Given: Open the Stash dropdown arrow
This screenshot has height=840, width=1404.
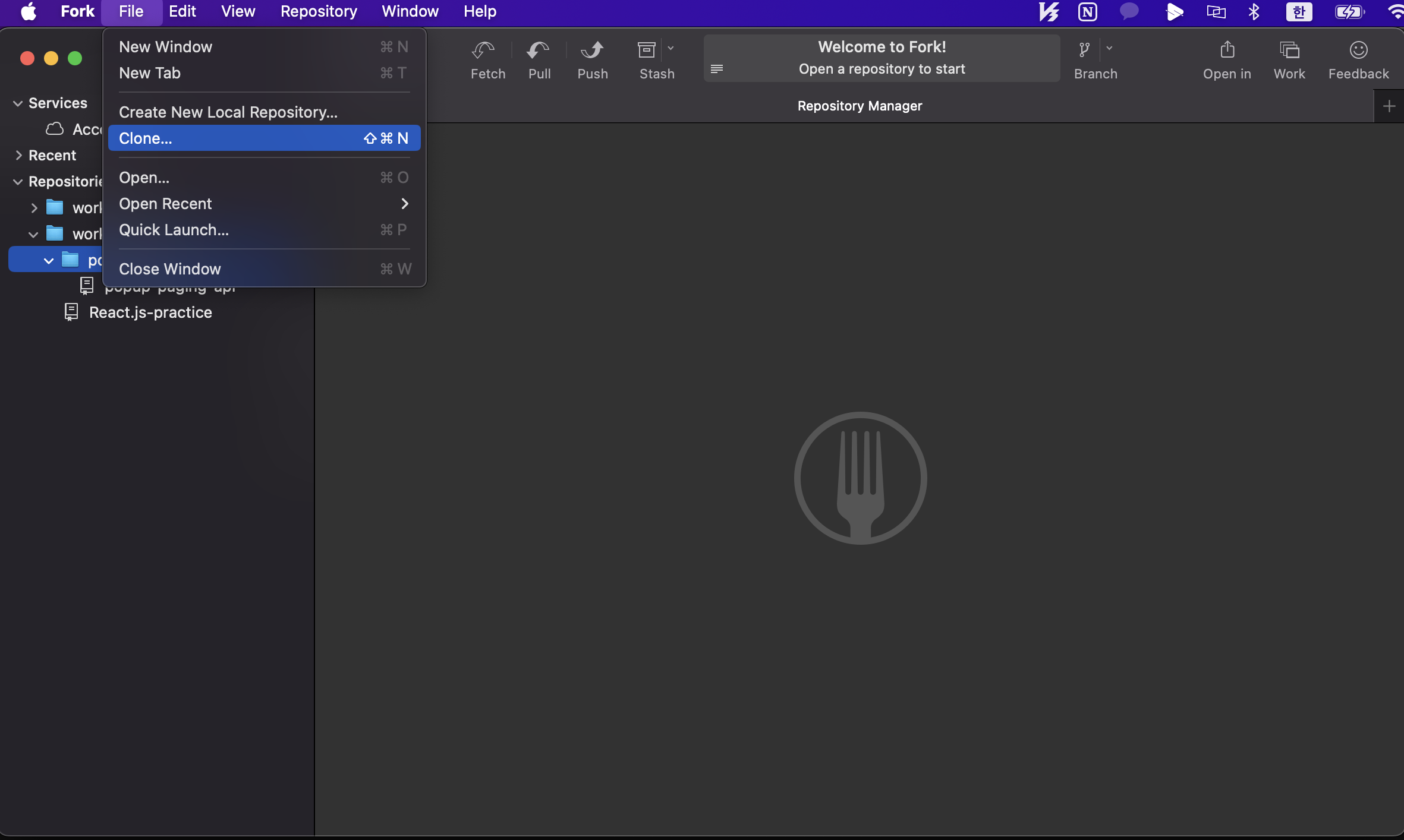Looking at the screenshot, I should pos(671,49).
